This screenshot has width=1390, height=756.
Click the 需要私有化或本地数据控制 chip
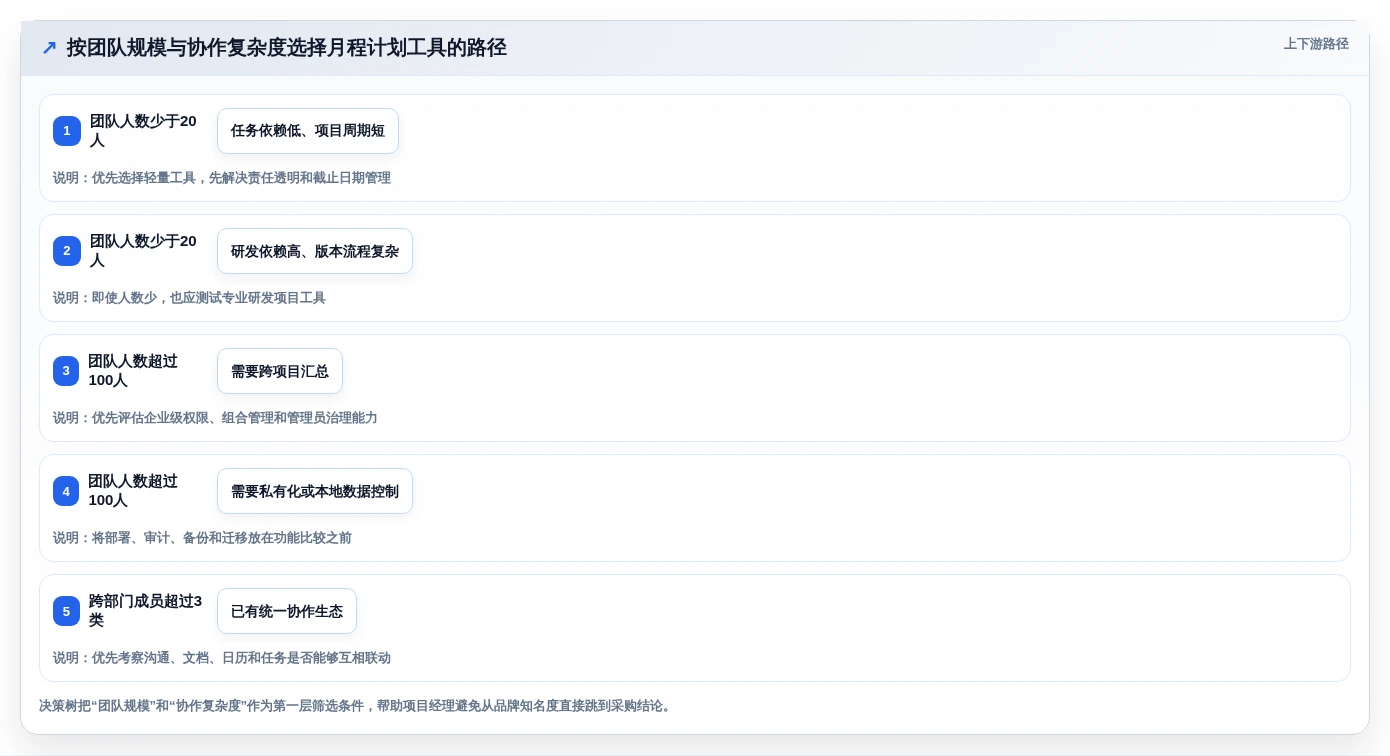[x=315, y=491]
